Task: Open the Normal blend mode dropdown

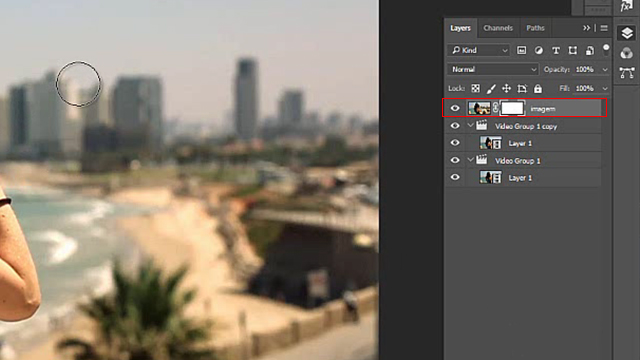Action: (x=493, y=69)
